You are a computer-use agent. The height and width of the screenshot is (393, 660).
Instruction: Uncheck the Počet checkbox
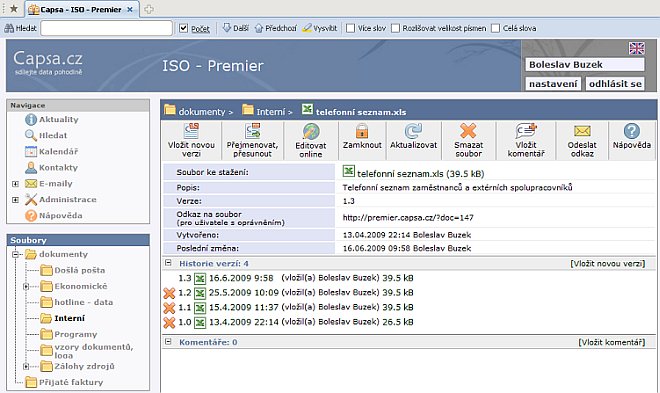[x=183, y=28]
